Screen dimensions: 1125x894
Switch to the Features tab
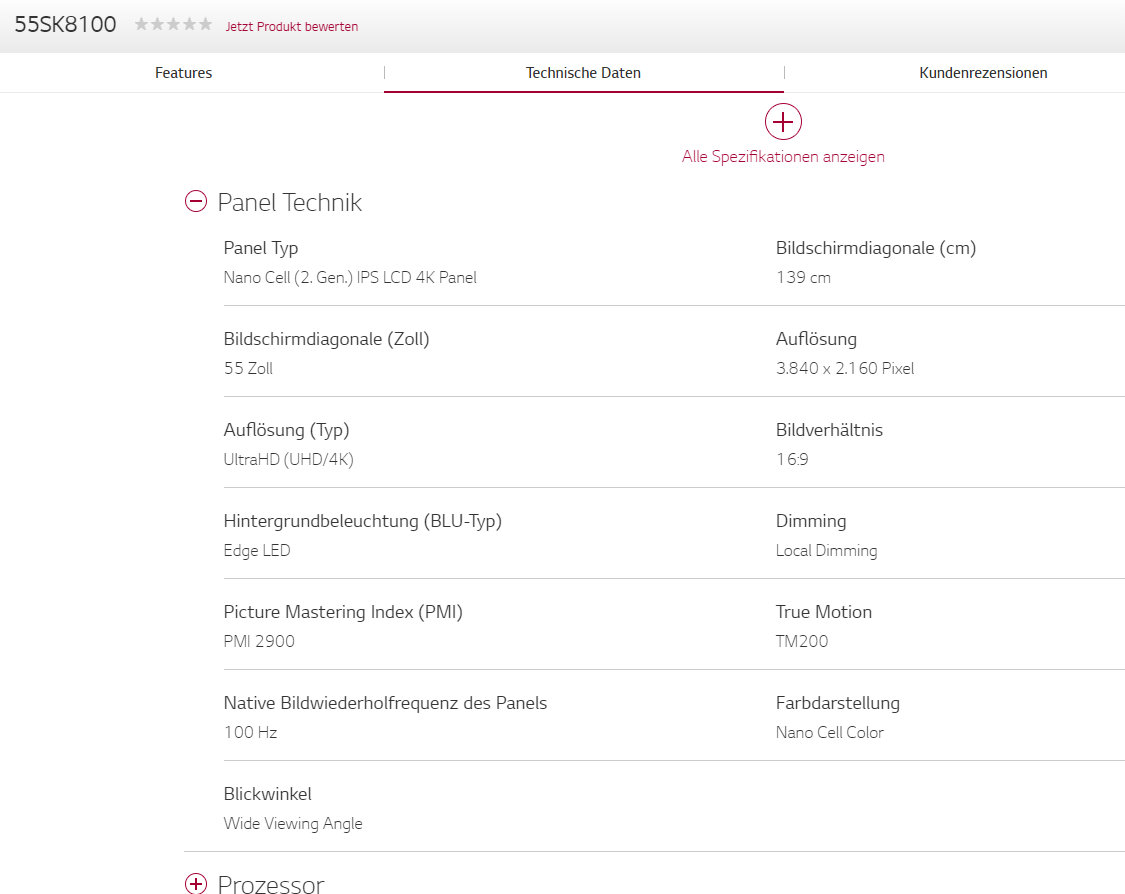coord(183,73)
